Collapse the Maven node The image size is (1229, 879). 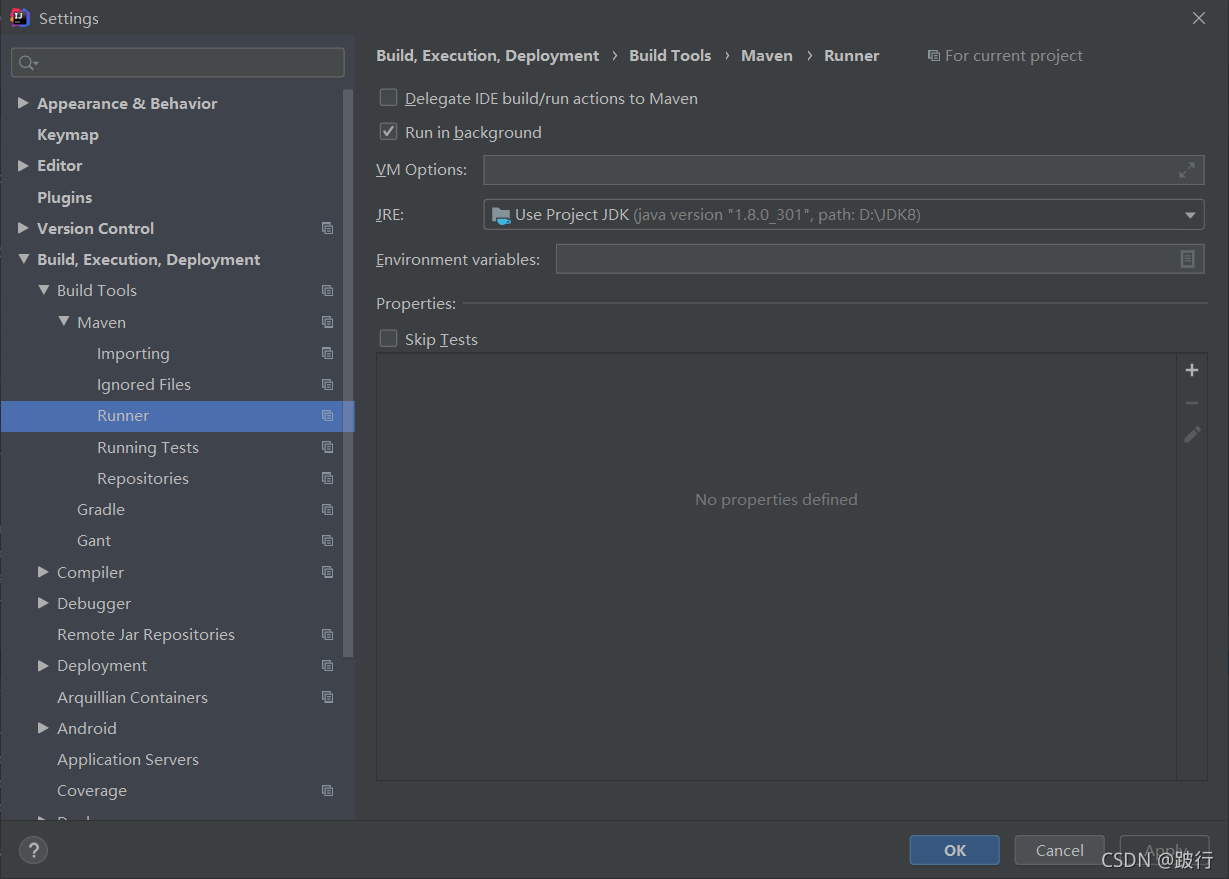coord(64,322)
